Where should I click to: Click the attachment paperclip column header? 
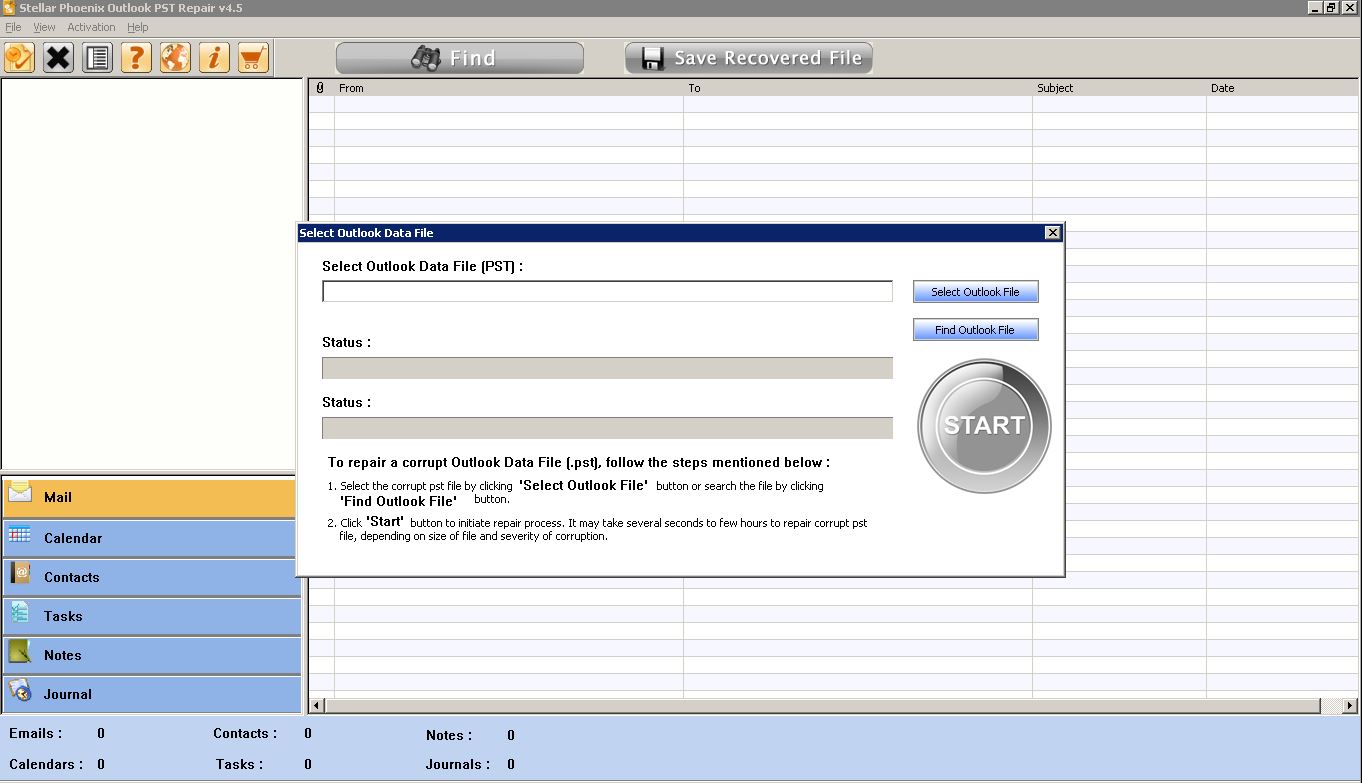click(320, 88)
